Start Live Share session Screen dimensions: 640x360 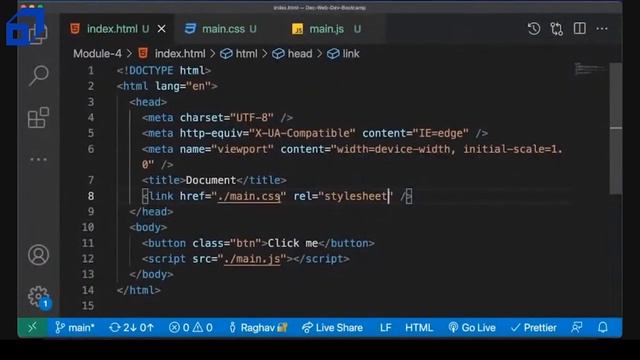332,327
